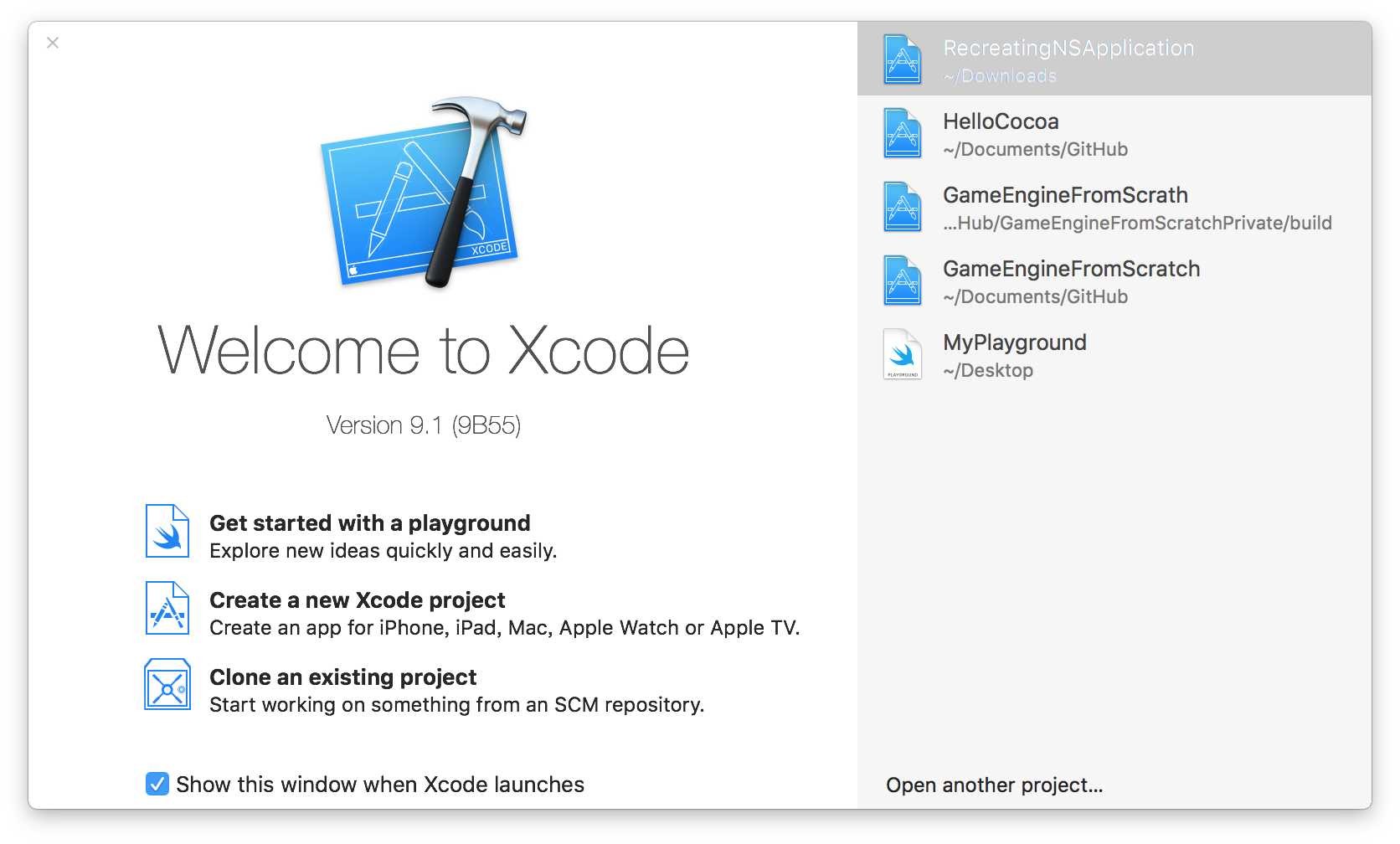The height and width of the screenshot is (844, 1400).
Task: Select GameEngineFromScratch in GameEngineFromScratchPrivate/build
Action: click(1065, 196)
